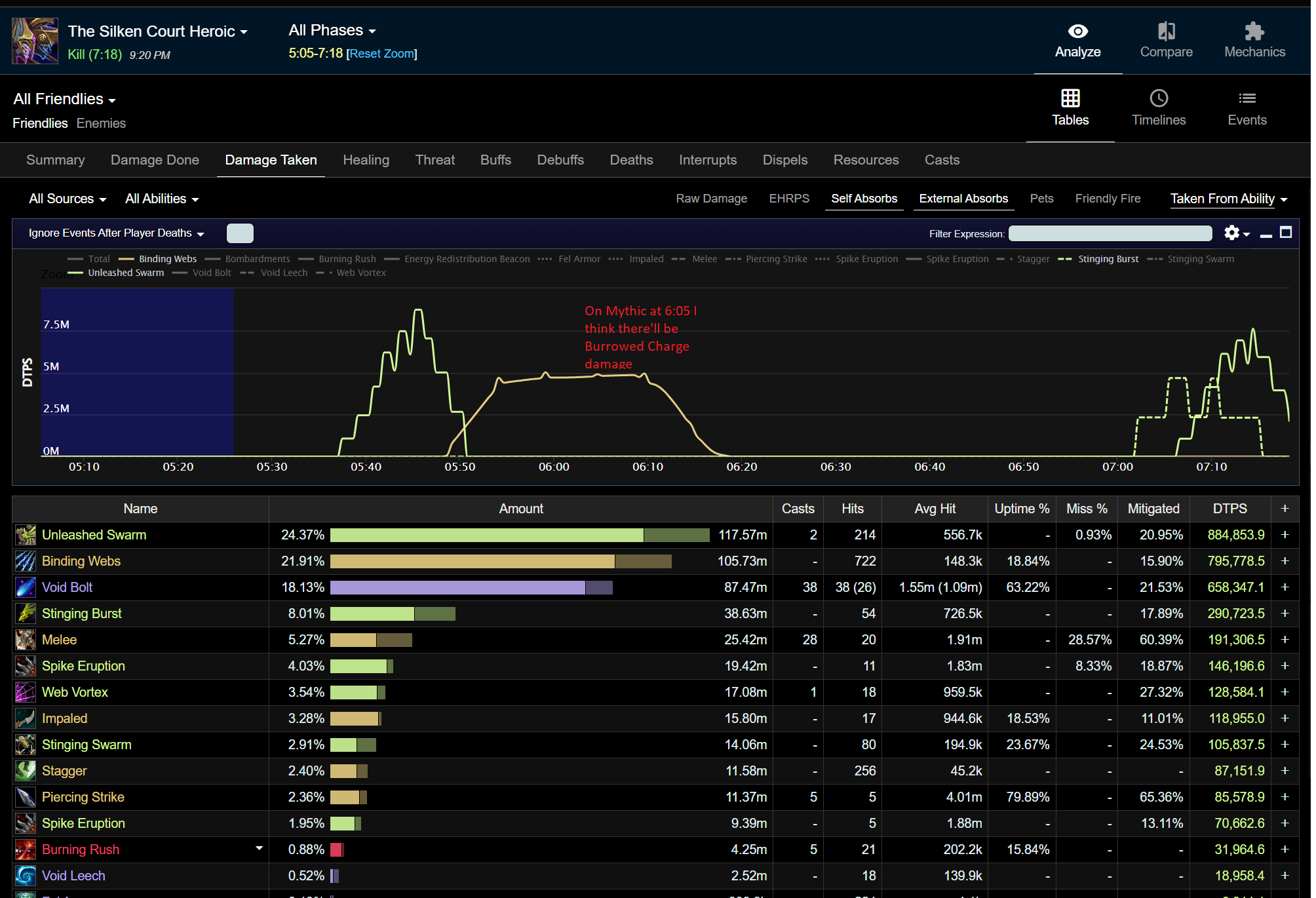This screenshot has height=898, width=1316.
Task: Expand the All Phases dropdown
Action: (x=332, y=30)
